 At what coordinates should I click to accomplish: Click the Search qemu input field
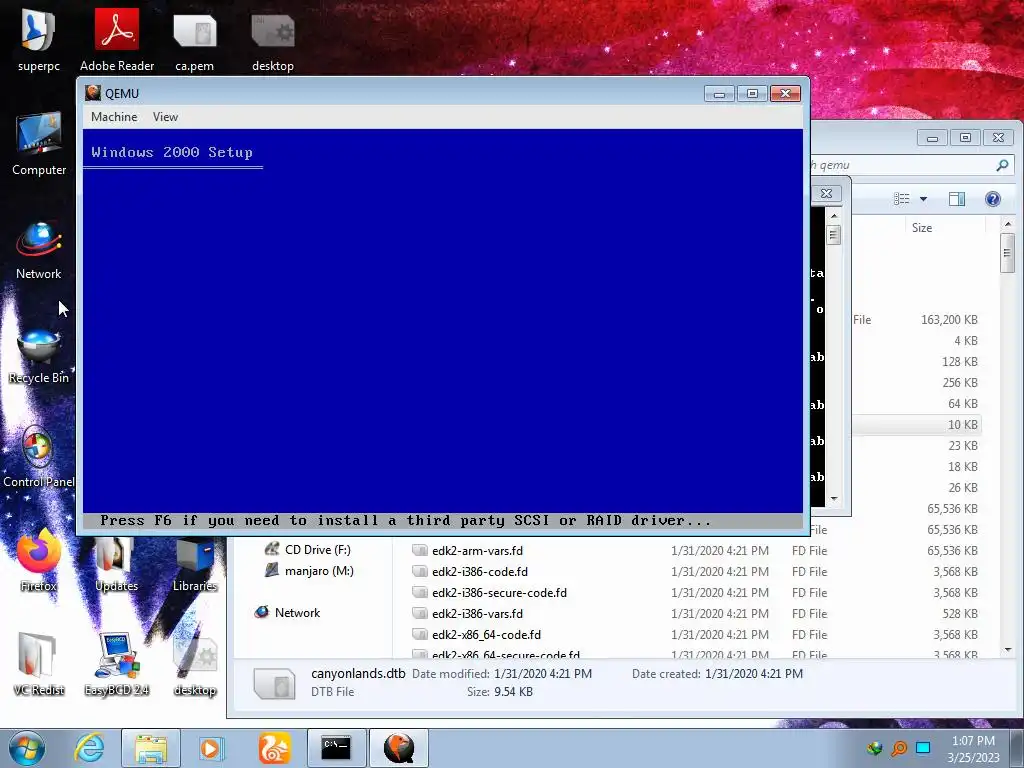[901, 165]
